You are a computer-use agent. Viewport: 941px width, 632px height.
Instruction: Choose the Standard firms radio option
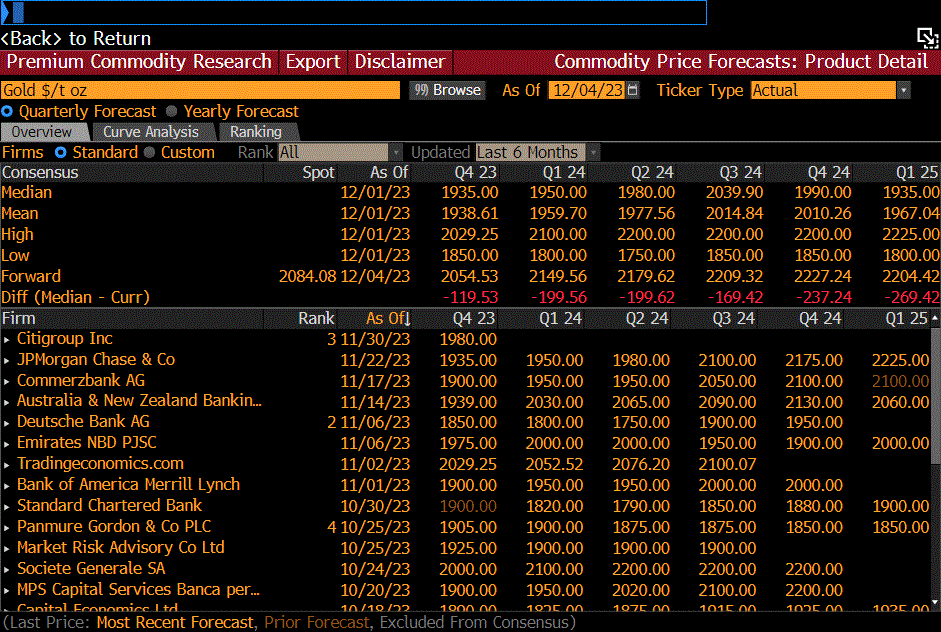coord(61,152)
